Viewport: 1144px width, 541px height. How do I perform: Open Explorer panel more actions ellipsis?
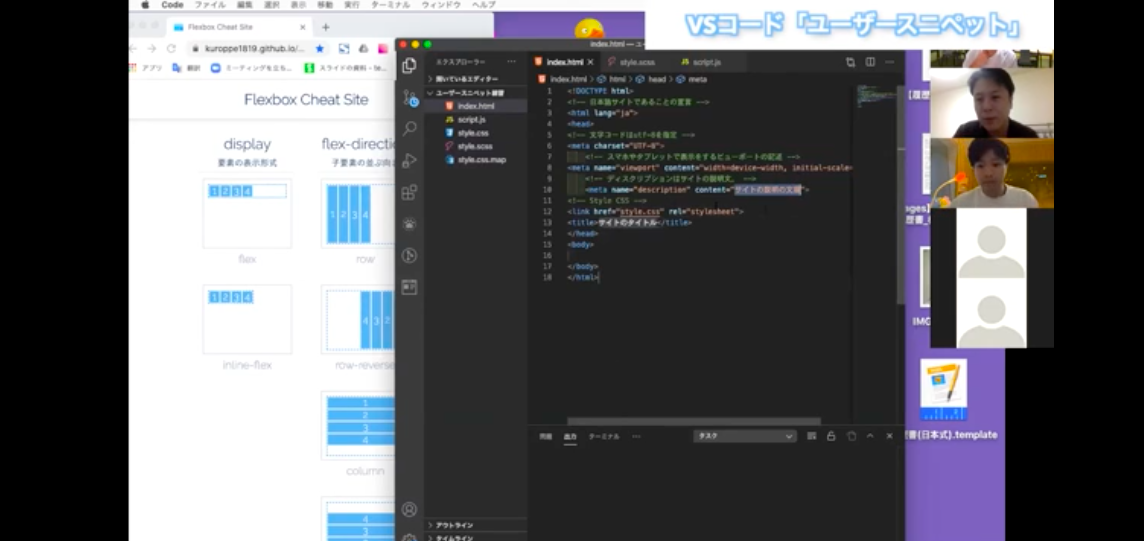click(511, 62)
